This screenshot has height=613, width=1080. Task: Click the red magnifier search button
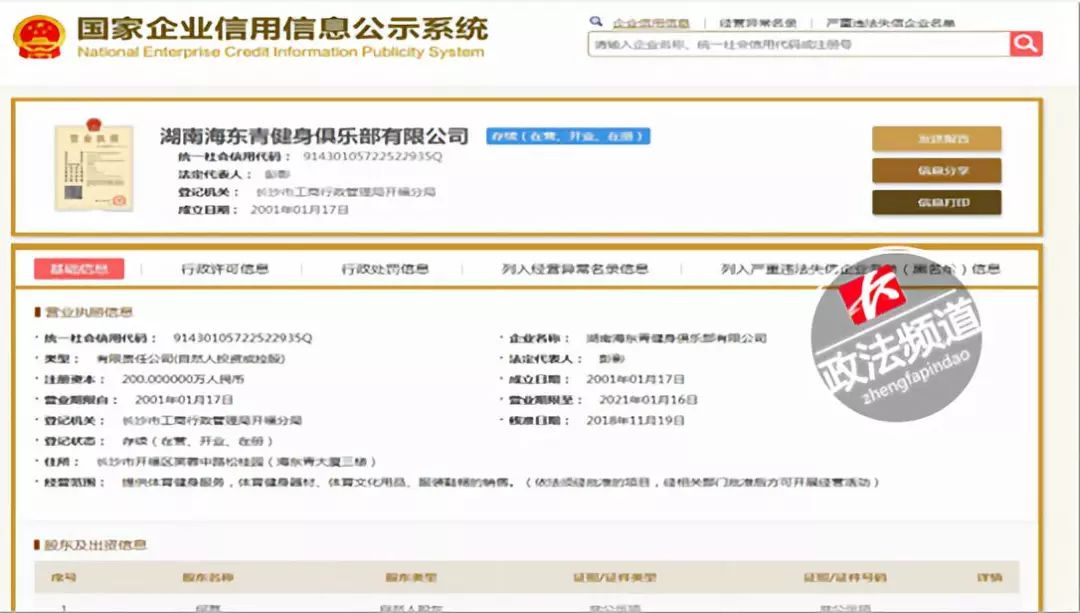click(1026, 44)
